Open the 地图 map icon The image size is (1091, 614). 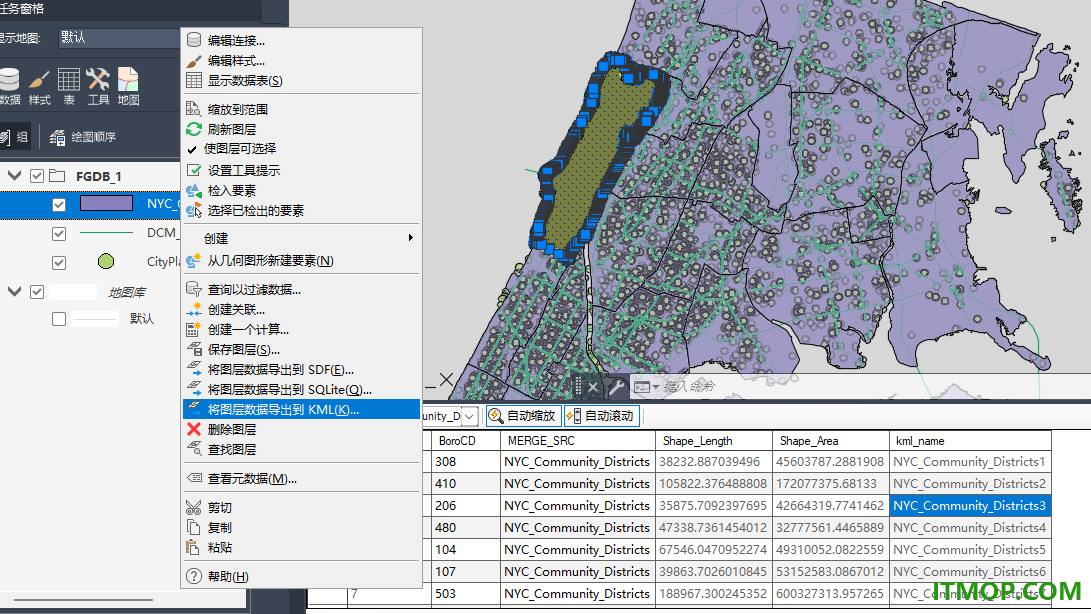(128, 86)
